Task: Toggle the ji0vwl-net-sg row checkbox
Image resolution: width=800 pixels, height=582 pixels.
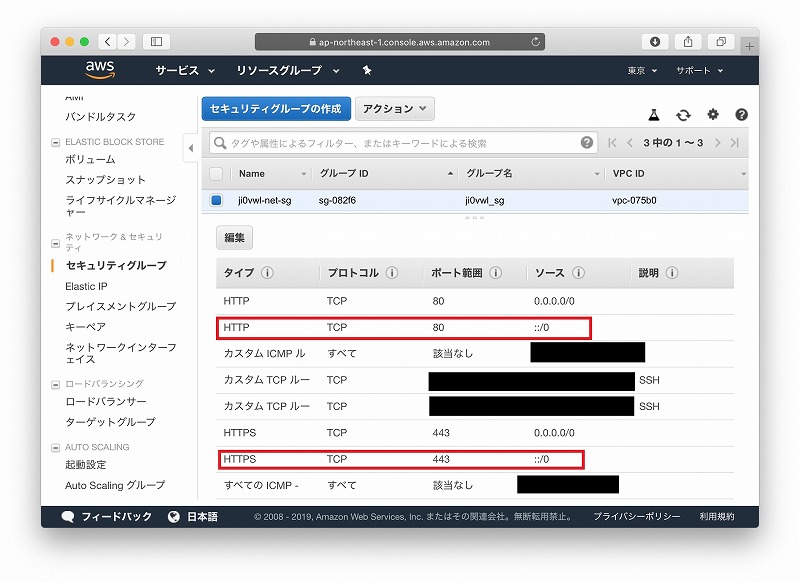Action: 216,200
